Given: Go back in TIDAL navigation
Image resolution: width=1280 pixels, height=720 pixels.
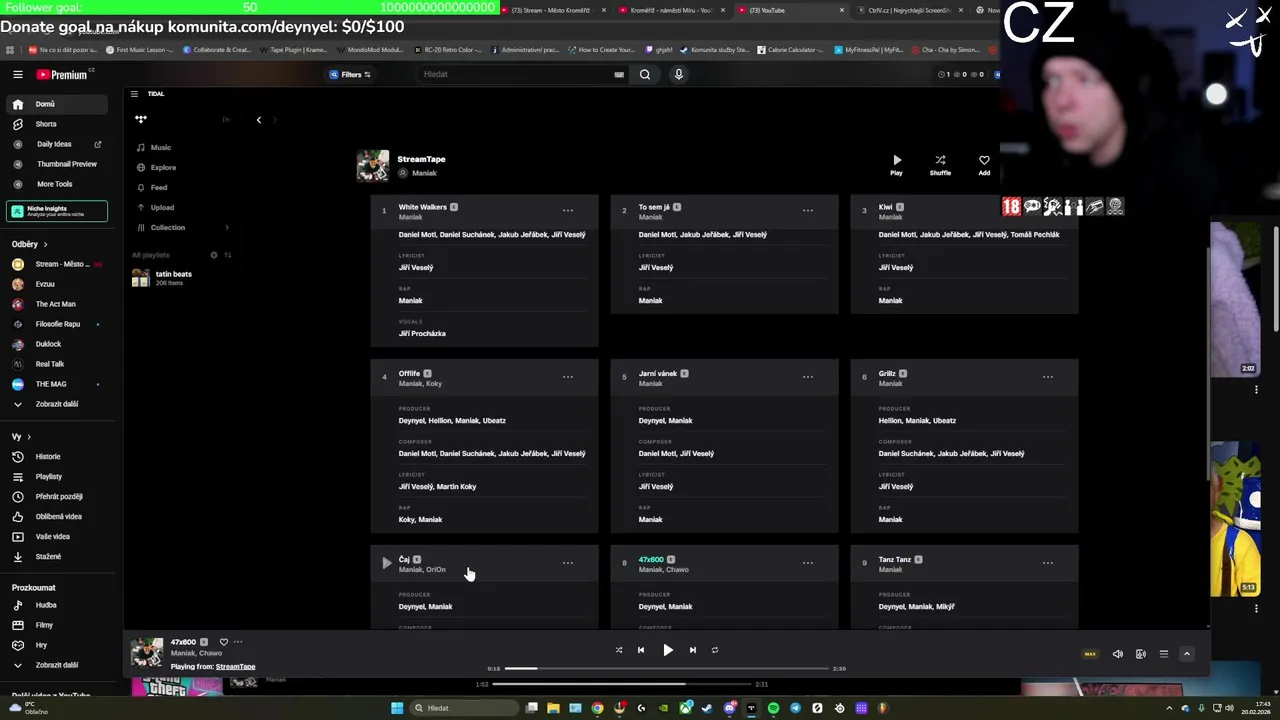Looking at the screenshot, I should coord(258,120).
